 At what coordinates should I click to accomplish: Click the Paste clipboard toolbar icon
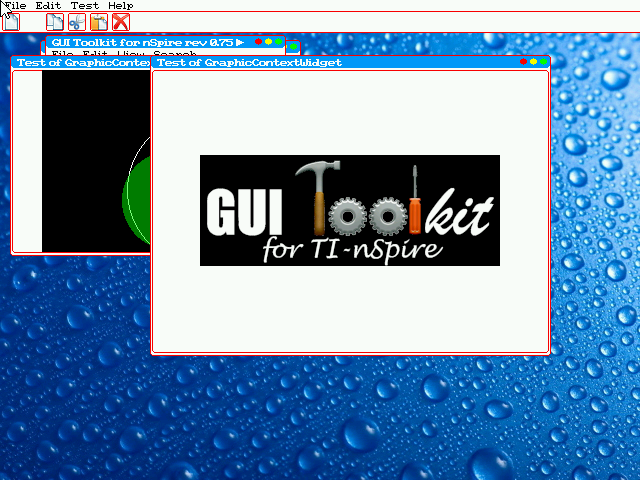click(x=99, y=22)
